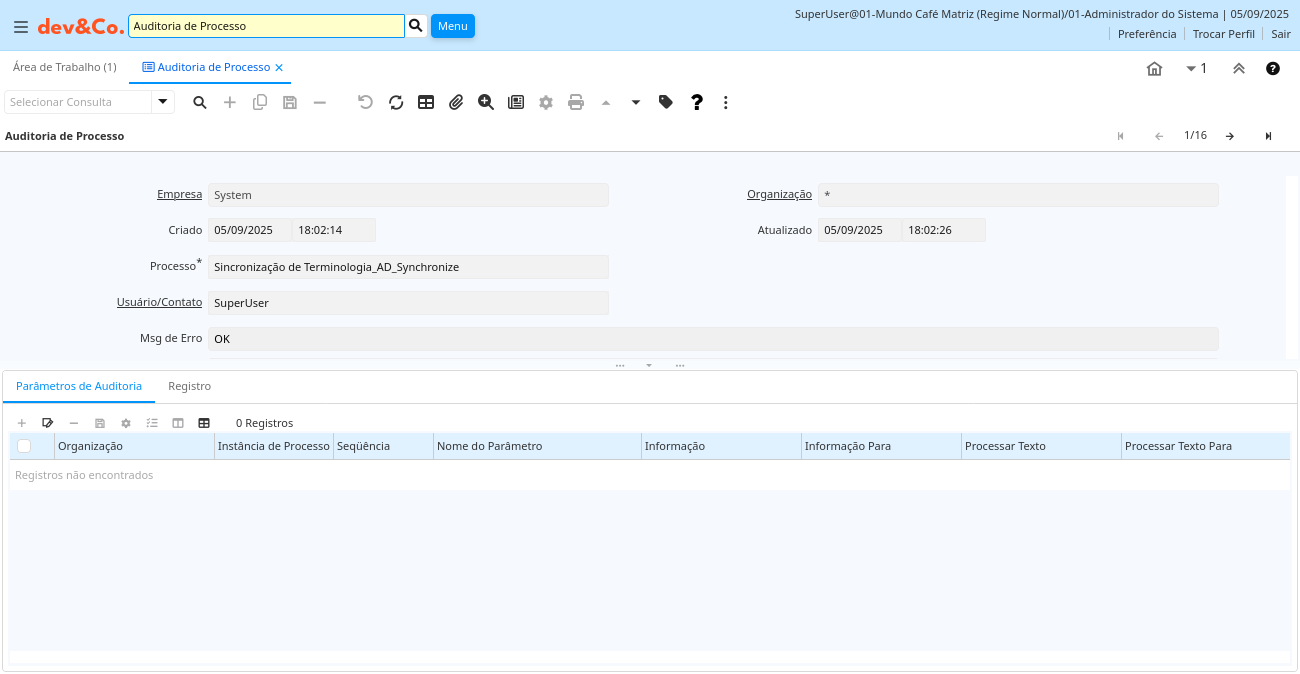Open the Report icon in toolbar
Viewport: 1300px width, 674px height.
516,102
